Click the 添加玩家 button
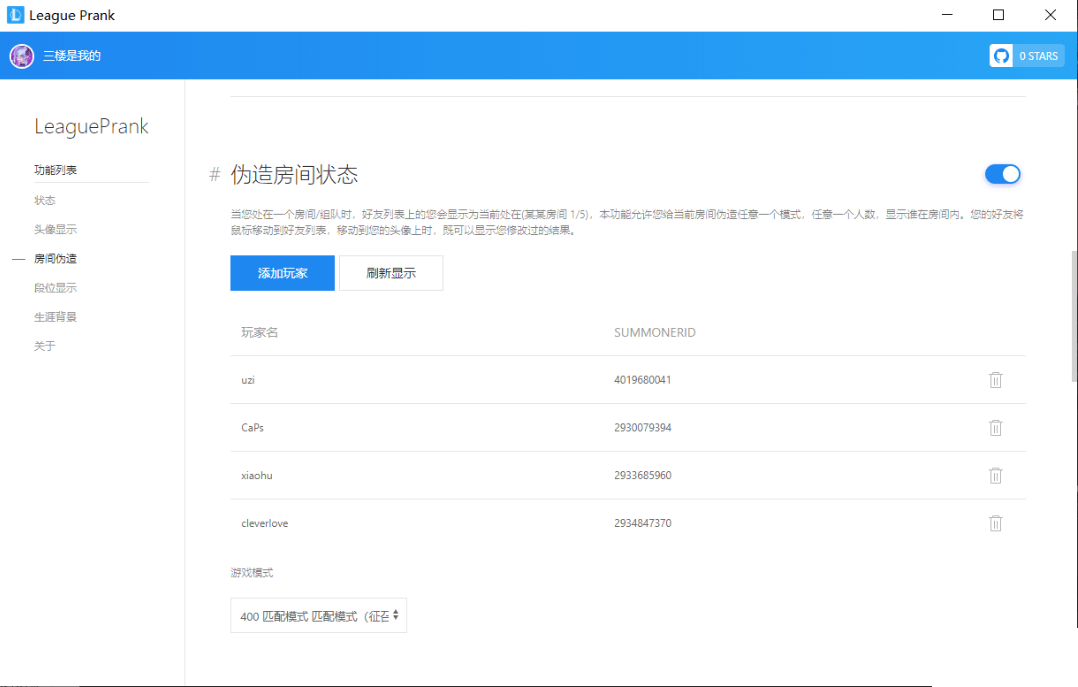1078x687 pixels. click(x=283, y=273)
